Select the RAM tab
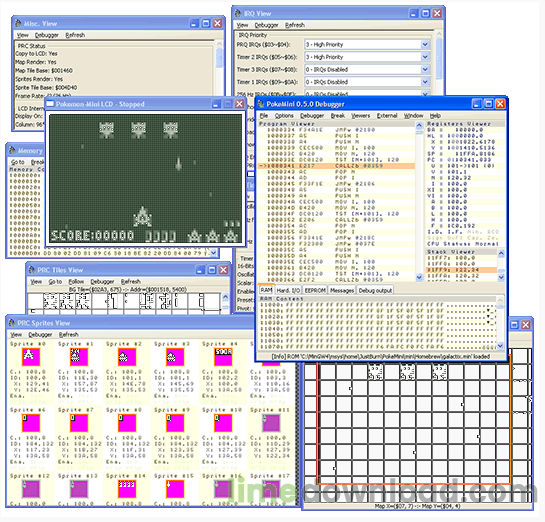545x522 pixels. 266,290
